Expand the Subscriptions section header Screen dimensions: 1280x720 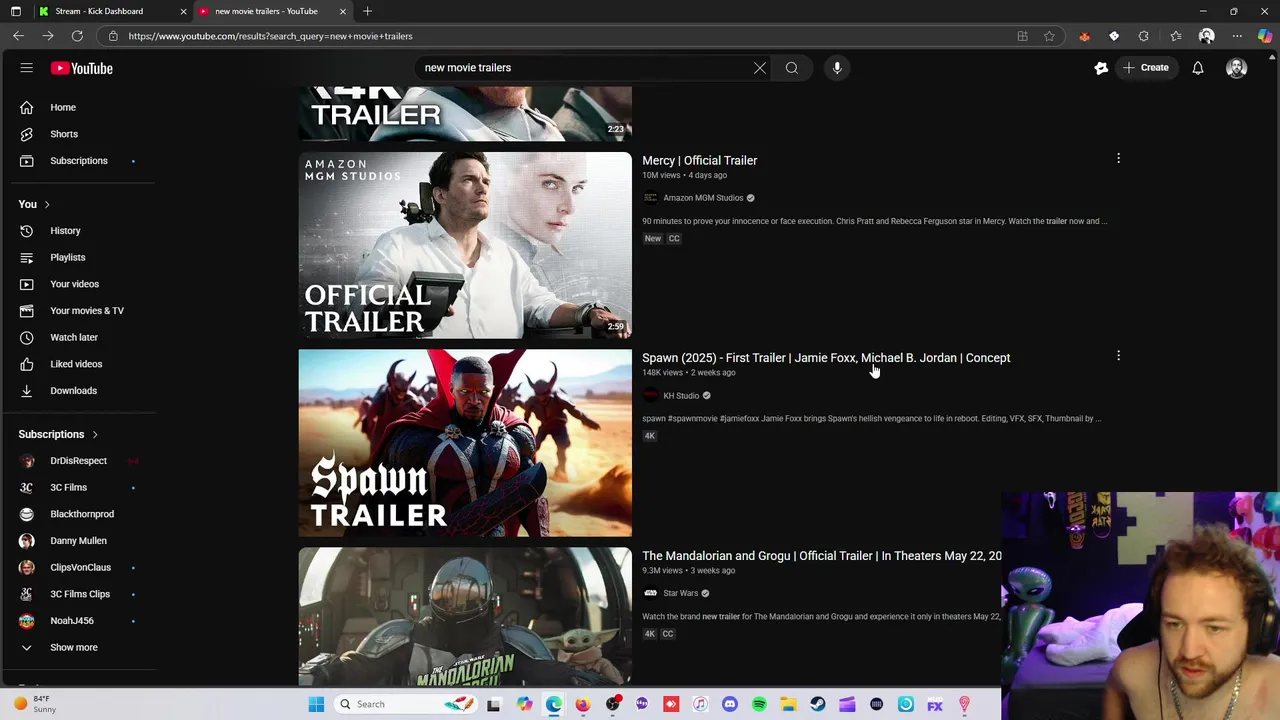click(x=58, y=434)
